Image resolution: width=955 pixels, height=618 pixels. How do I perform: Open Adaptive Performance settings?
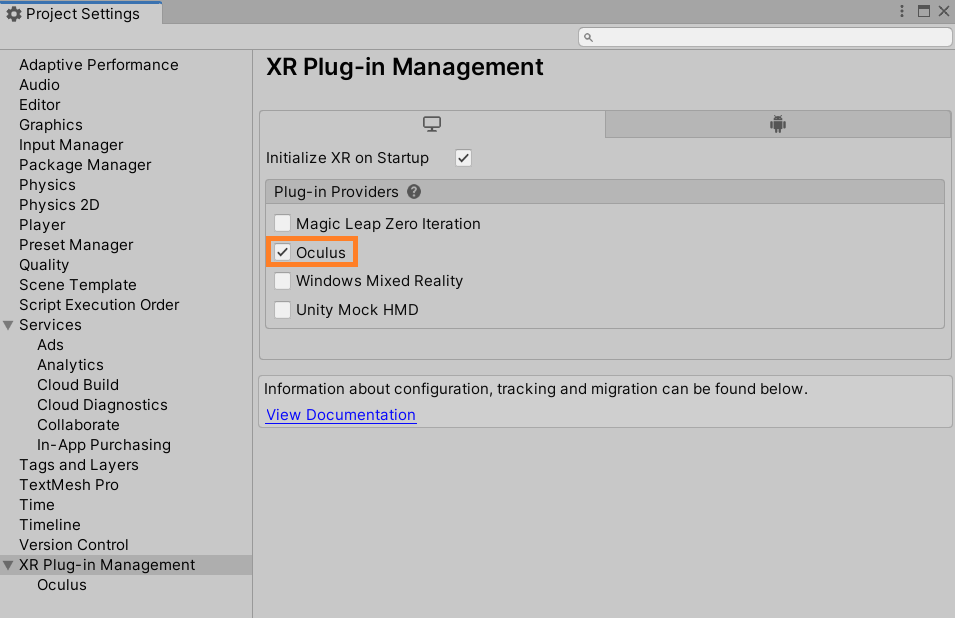(x=99, y=65)
